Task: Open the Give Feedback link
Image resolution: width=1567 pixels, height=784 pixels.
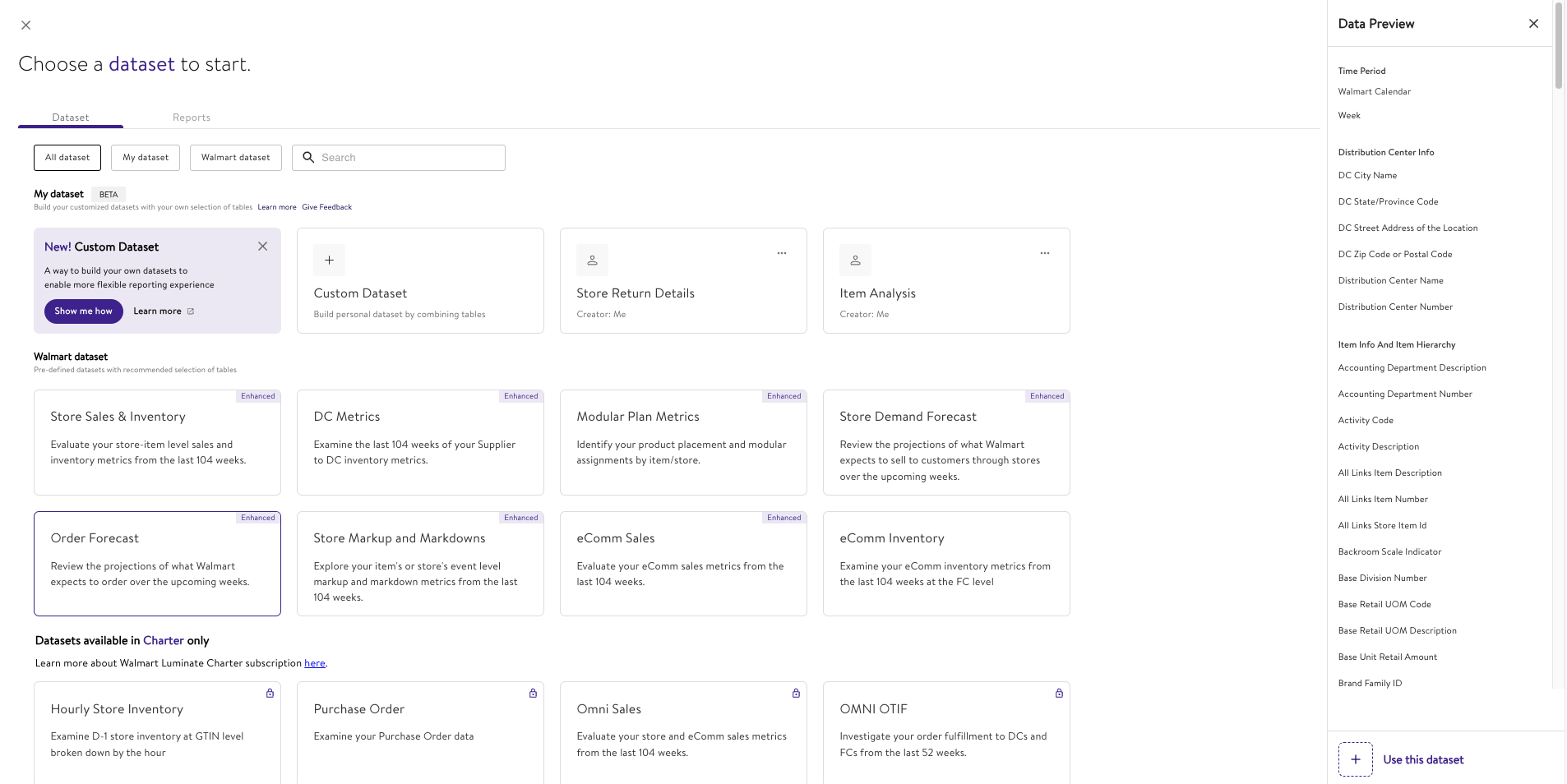Action: [326, 207]
